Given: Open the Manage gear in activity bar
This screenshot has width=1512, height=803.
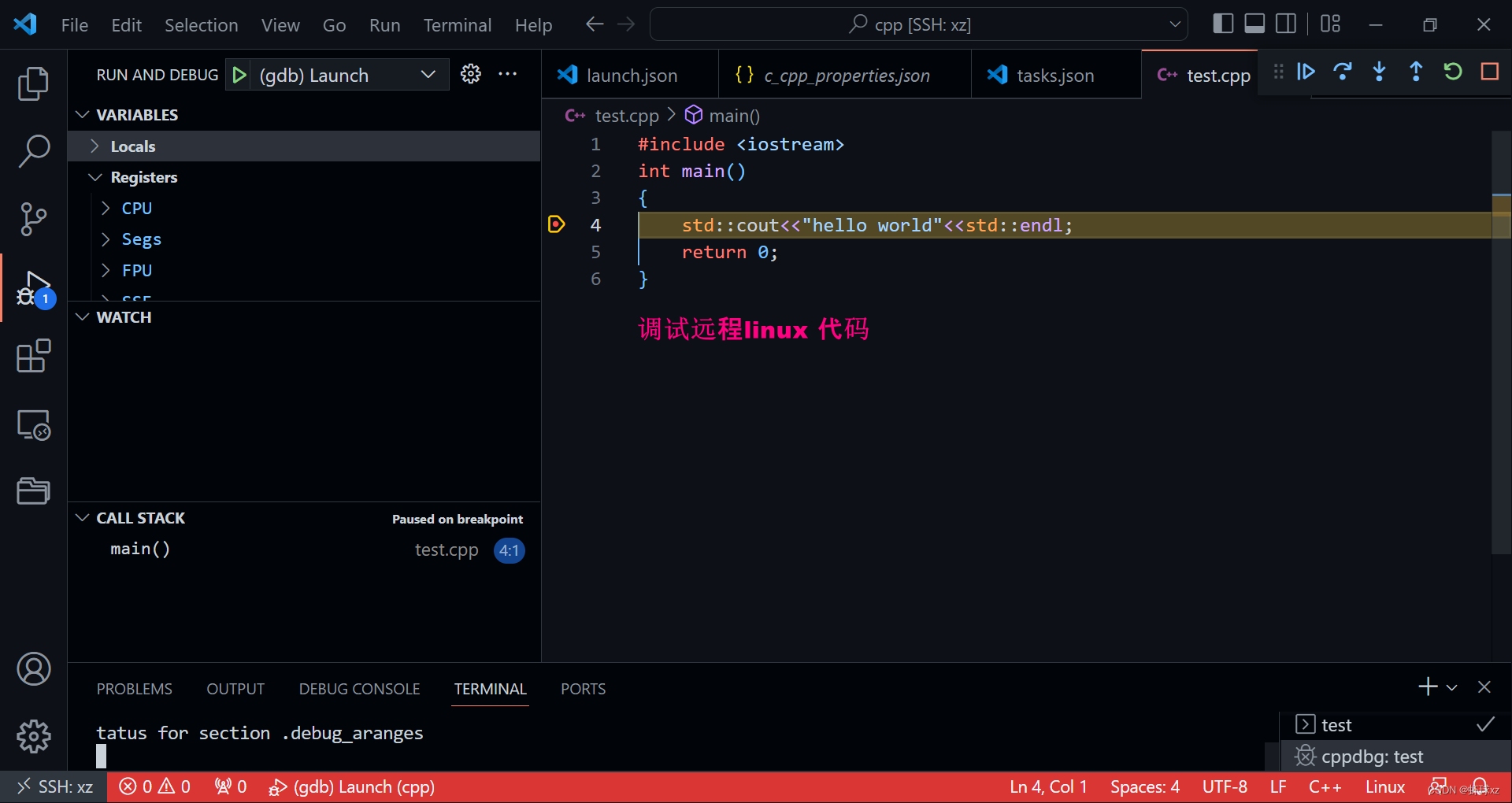Looking at the screenshot, I should click(33, 737).
